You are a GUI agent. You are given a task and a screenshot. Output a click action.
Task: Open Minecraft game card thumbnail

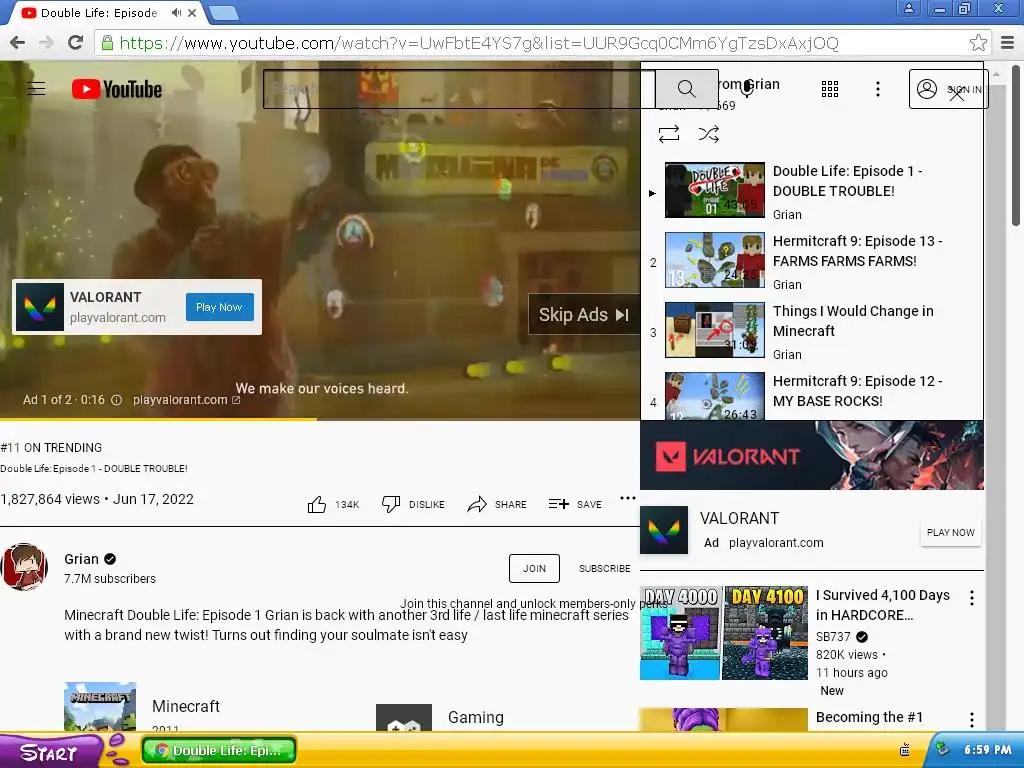[x=100, y=707]
